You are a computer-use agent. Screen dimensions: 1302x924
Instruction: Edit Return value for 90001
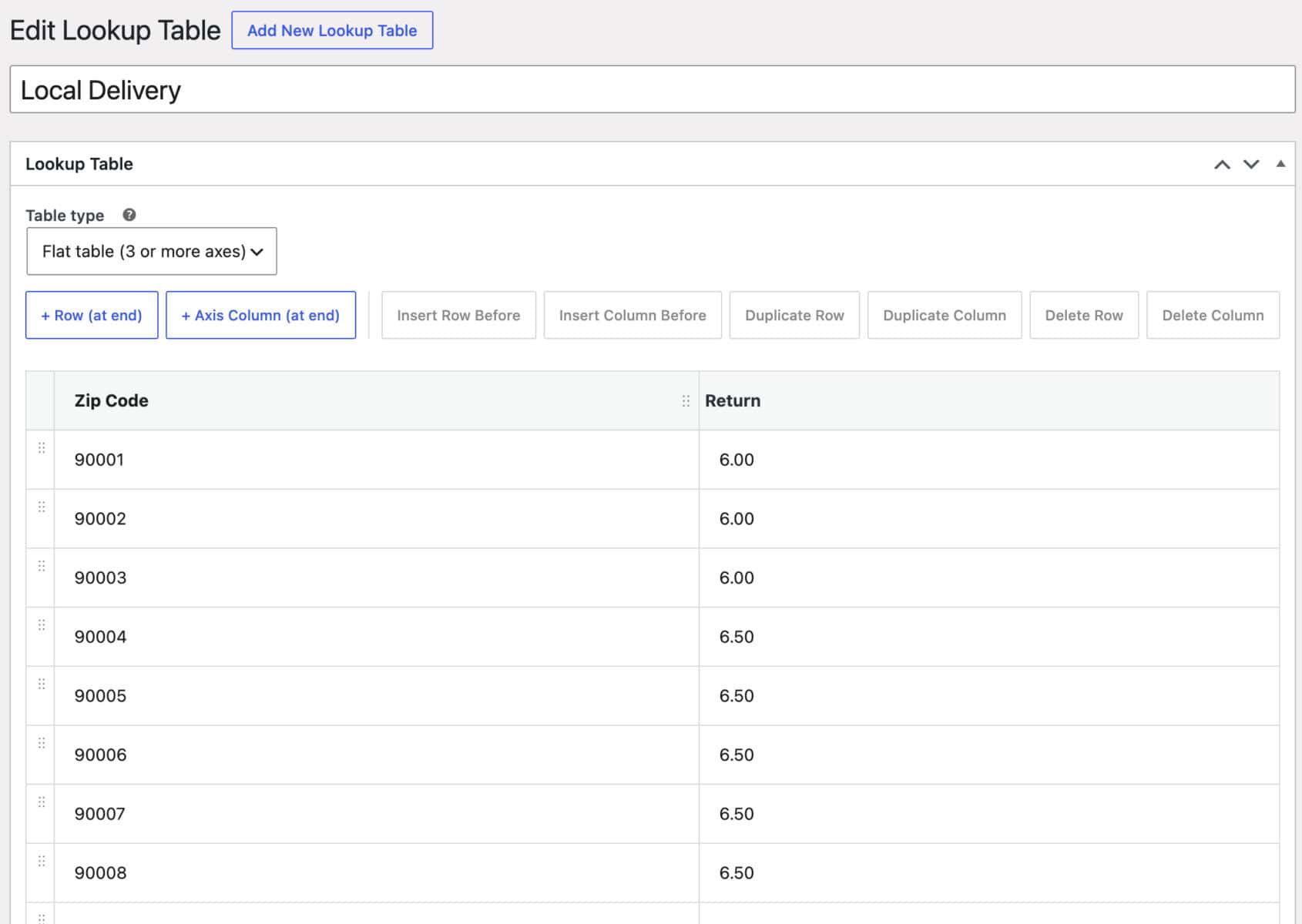(989, 460)
